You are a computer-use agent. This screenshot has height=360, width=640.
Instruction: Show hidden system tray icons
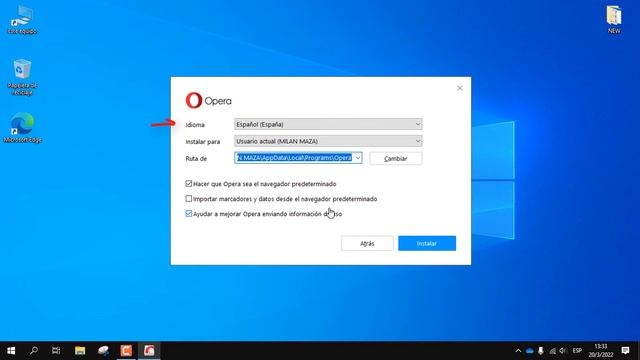(x=518, y=351)
